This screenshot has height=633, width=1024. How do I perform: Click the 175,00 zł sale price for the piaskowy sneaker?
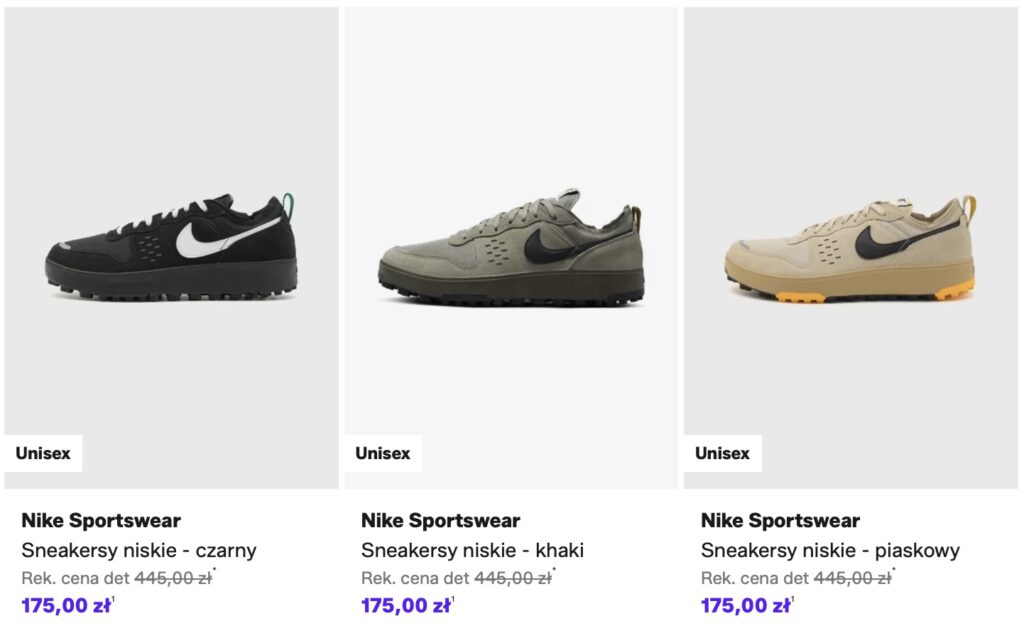click(746, 605)
